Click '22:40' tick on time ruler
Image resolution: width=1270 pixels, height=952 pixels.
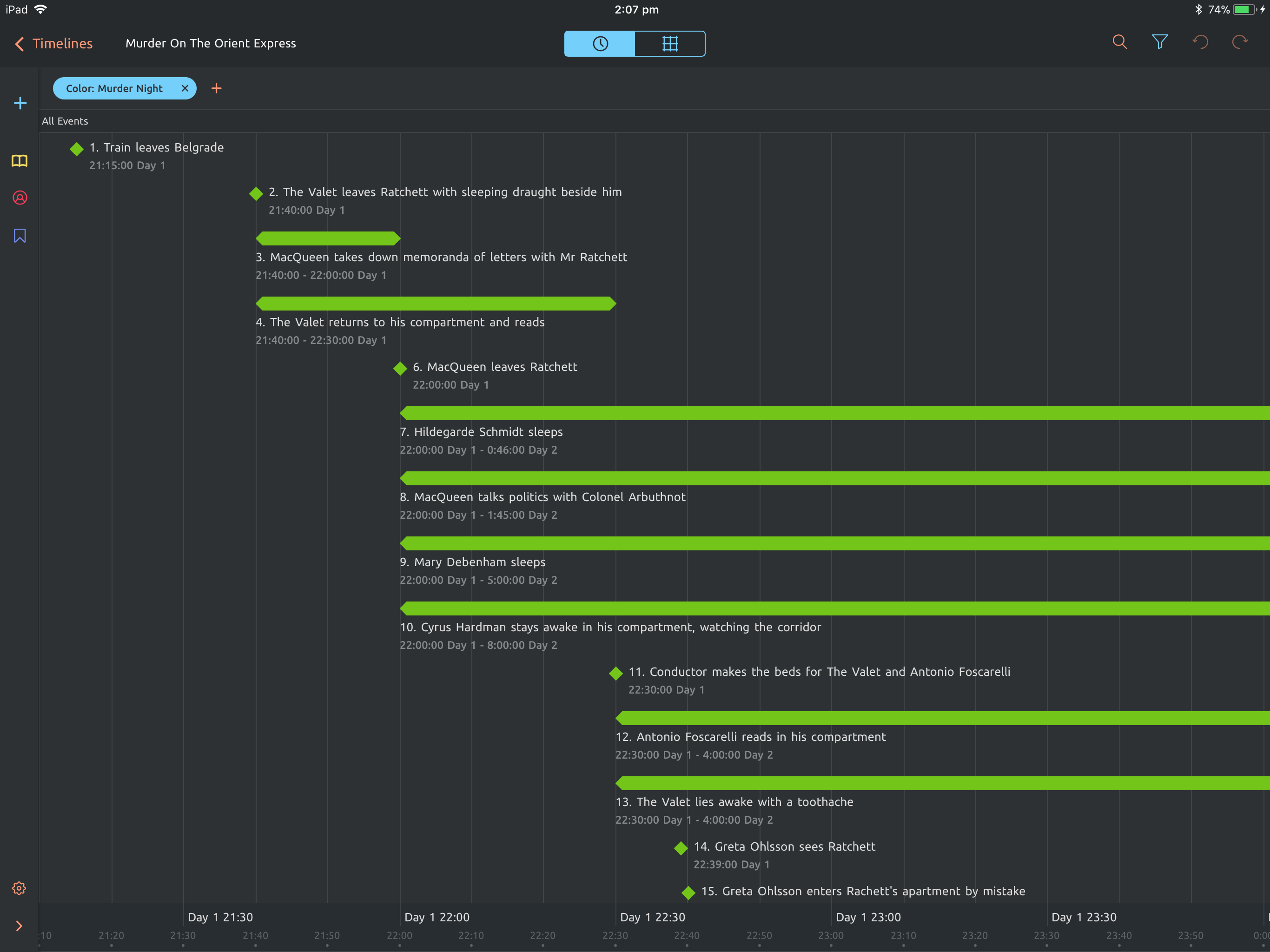coord(687,935)
